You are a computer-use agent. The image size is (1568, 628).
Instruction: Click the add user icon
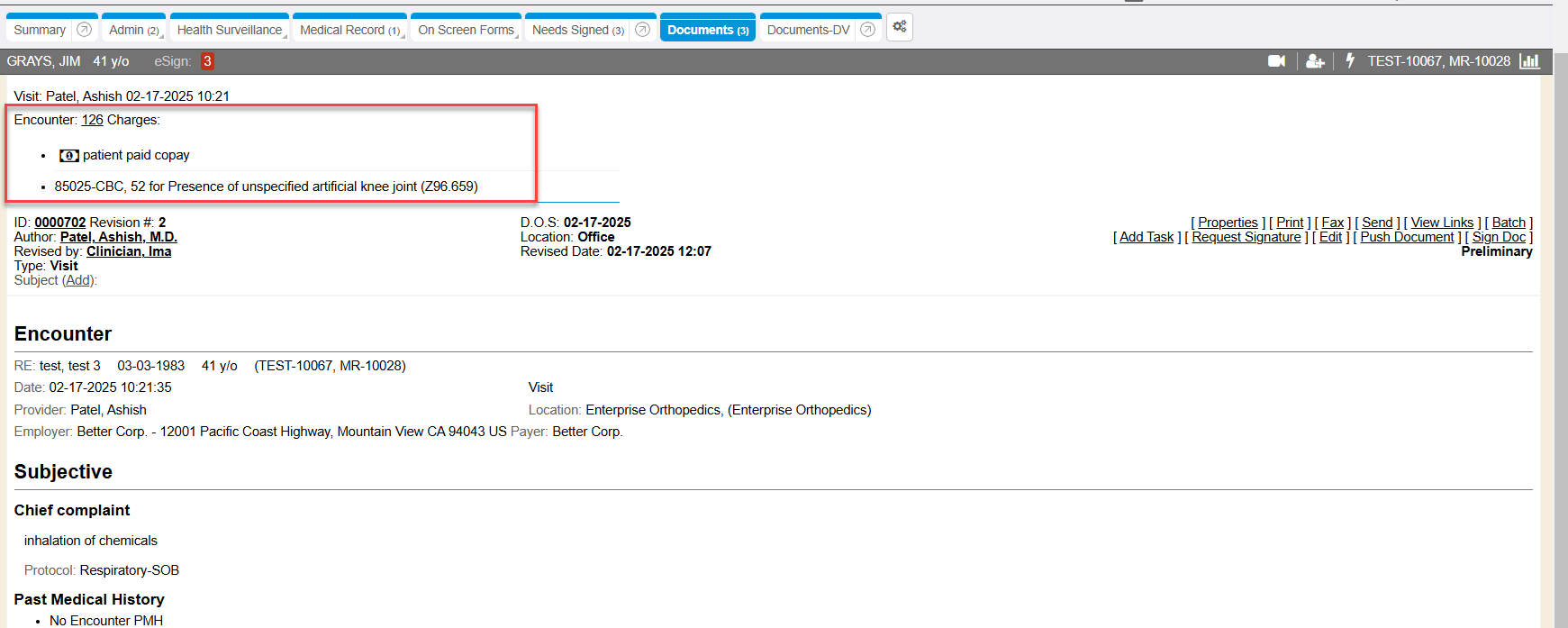(x=1315, y=61)
